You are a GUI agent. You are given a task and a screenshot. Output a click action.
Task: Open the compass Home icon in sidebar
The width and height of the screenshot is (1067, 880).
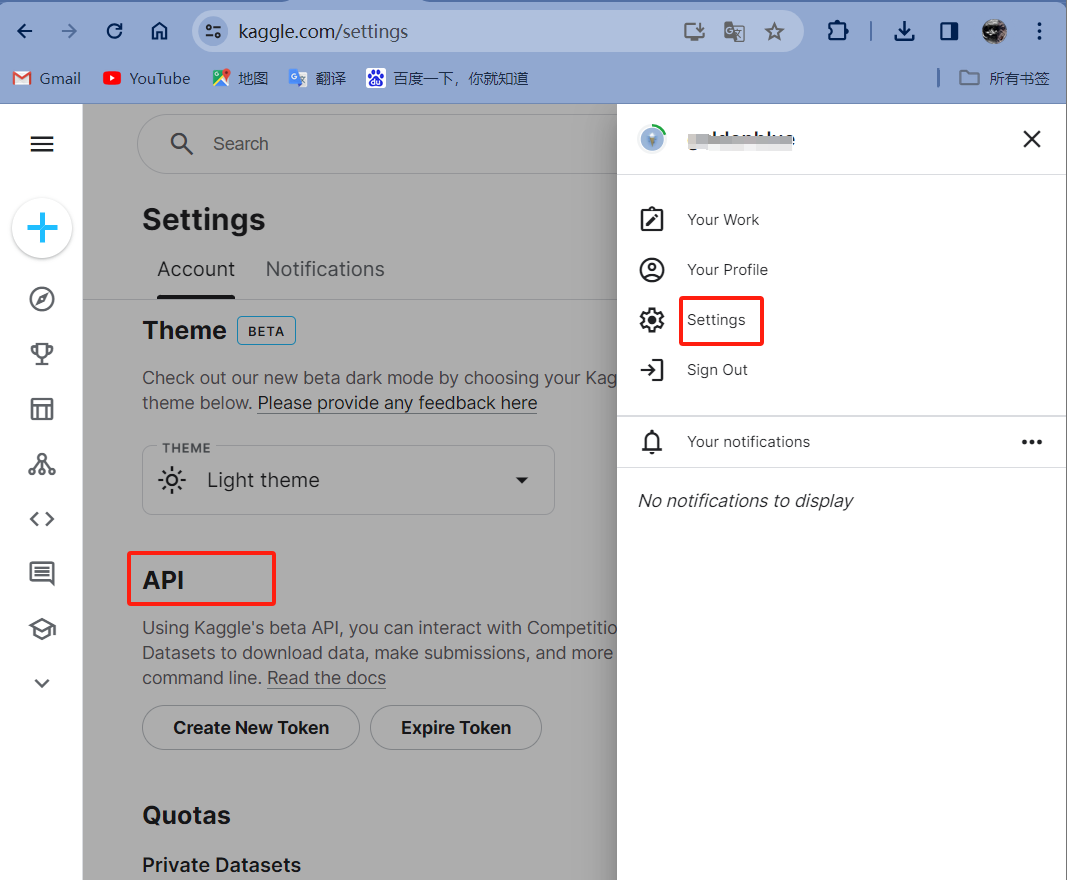[42, 299]
